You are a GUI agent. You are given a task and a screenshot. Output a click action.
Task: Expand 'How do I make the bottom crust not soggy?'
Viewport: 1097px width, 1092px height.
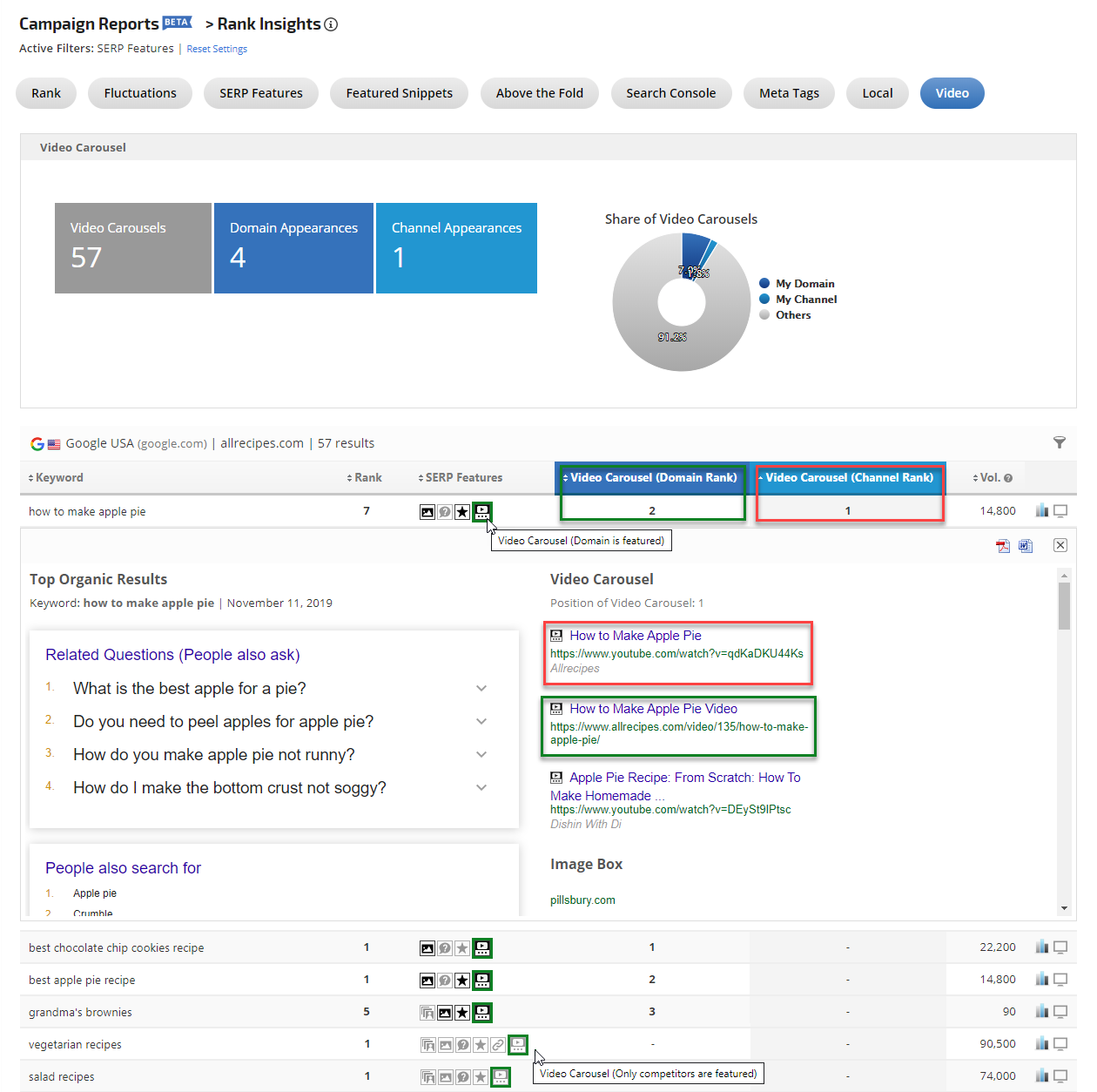(x=481, y=787)
